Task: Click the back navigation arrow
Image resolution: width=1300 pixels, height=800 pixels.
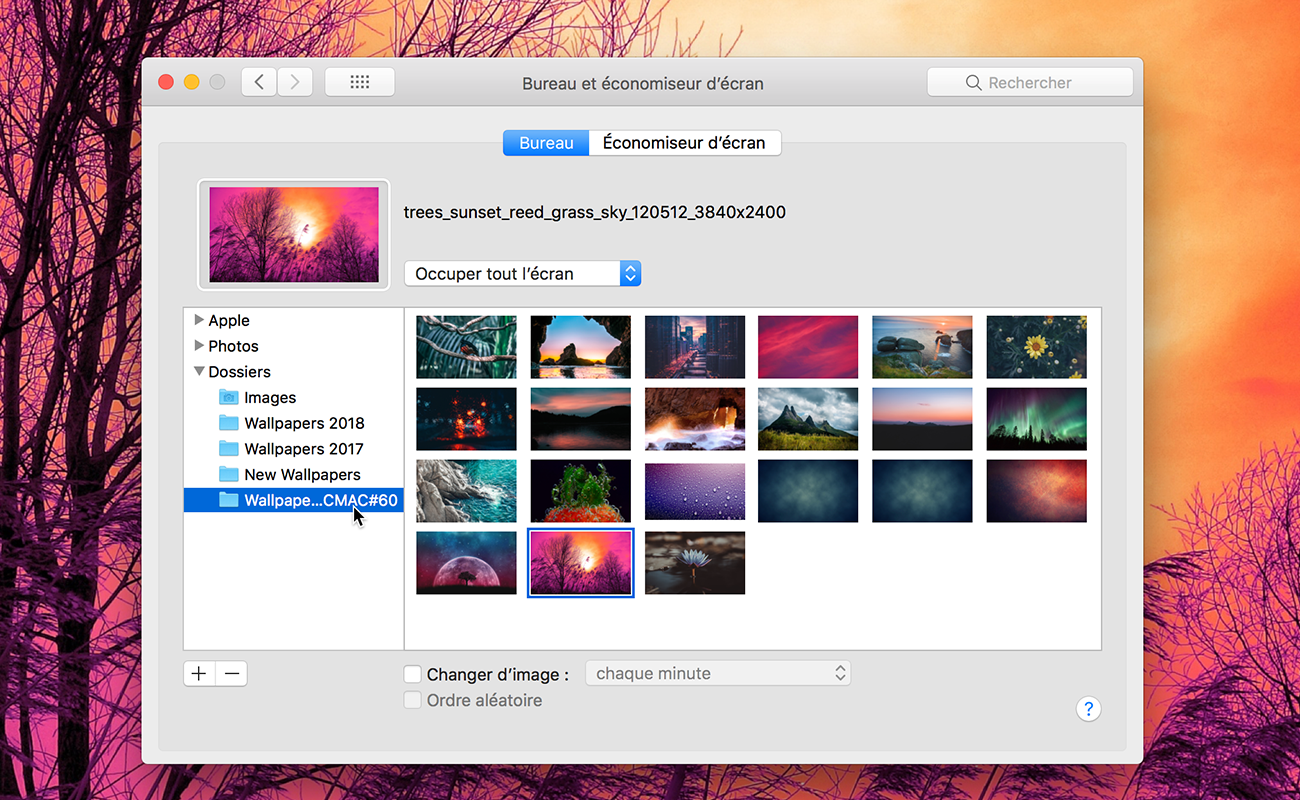Action: 258,81
